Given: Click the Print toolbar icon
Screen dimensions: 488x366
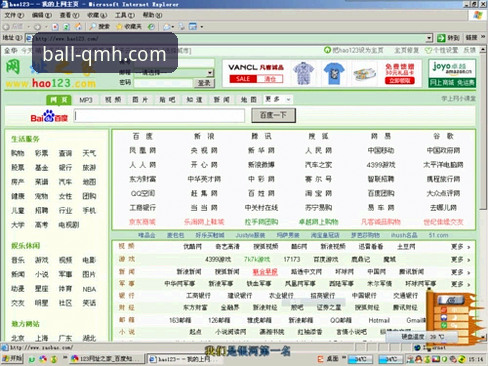Looking at the screenshot, I should tap(182, 27).
